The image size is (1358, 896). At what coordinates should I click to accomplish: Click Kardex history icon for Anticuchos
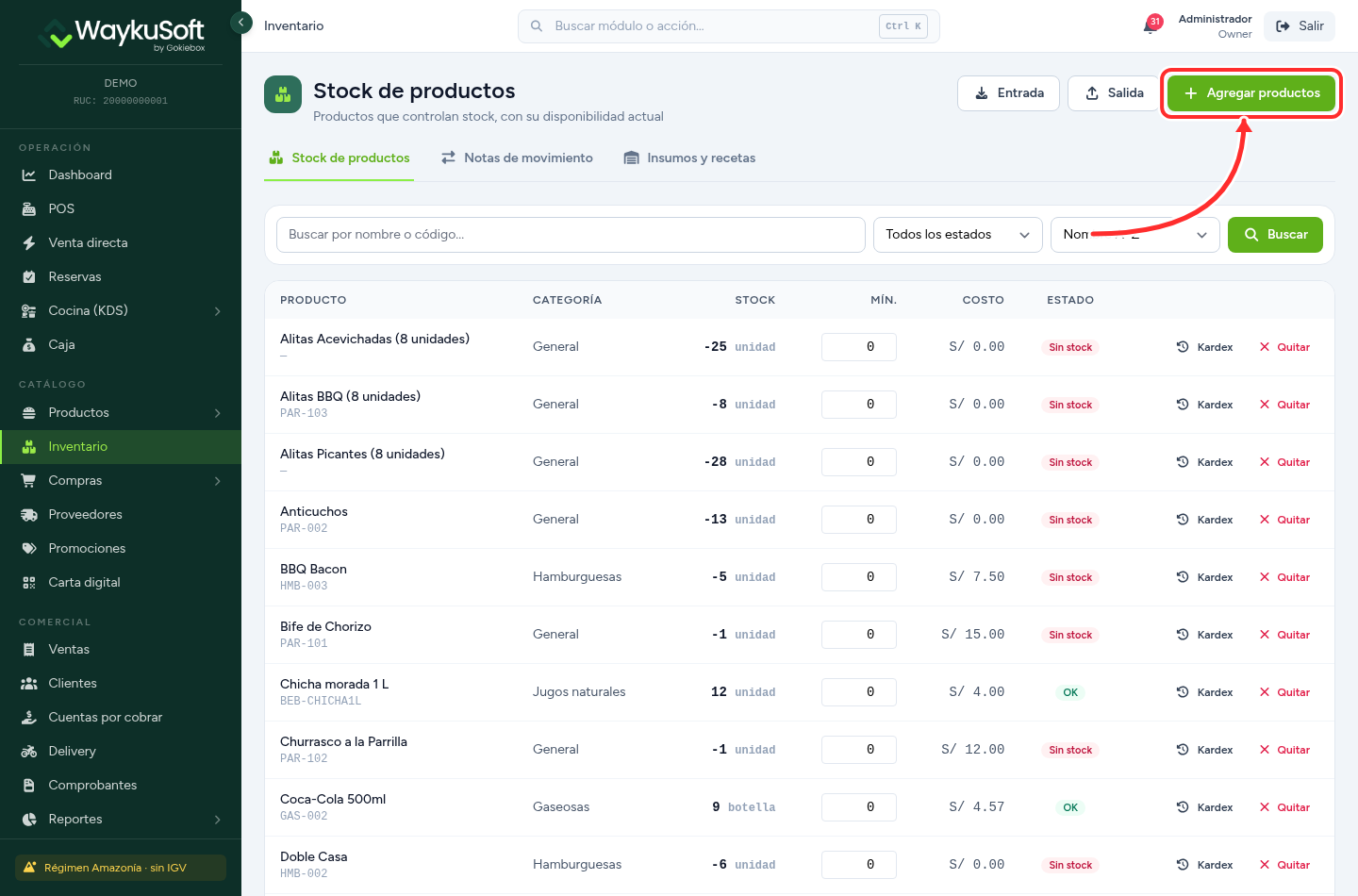click(1183, 520)
